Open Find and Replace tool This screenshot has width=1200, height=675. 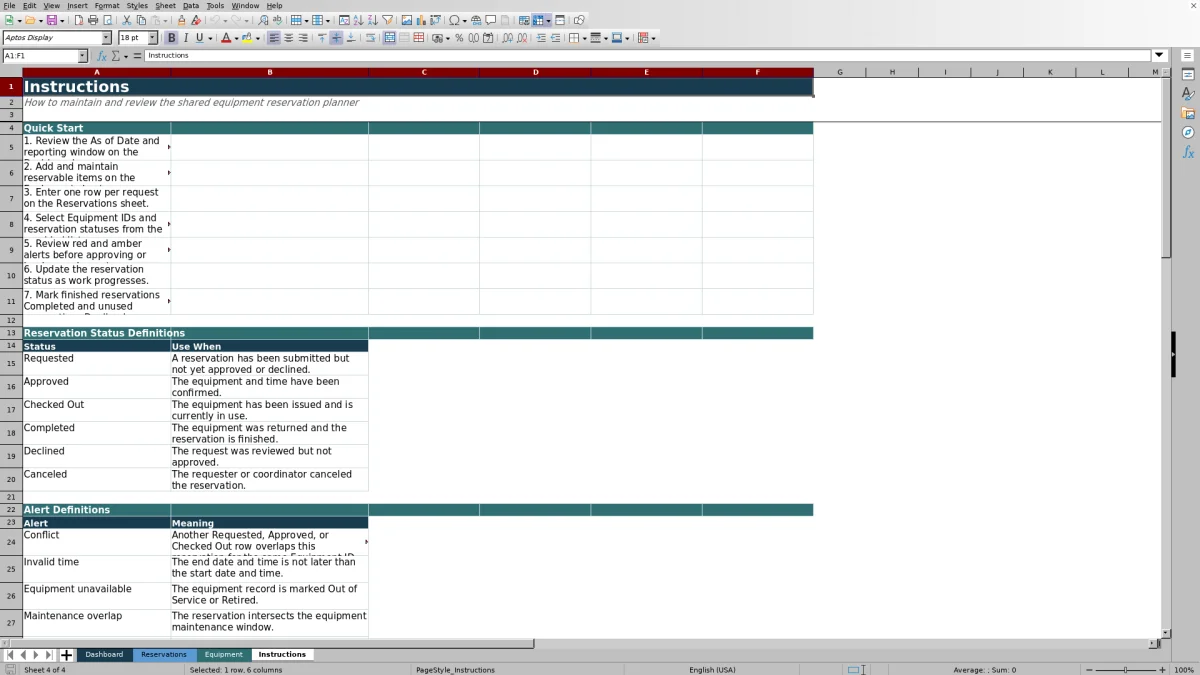click(x=263, y=20)
